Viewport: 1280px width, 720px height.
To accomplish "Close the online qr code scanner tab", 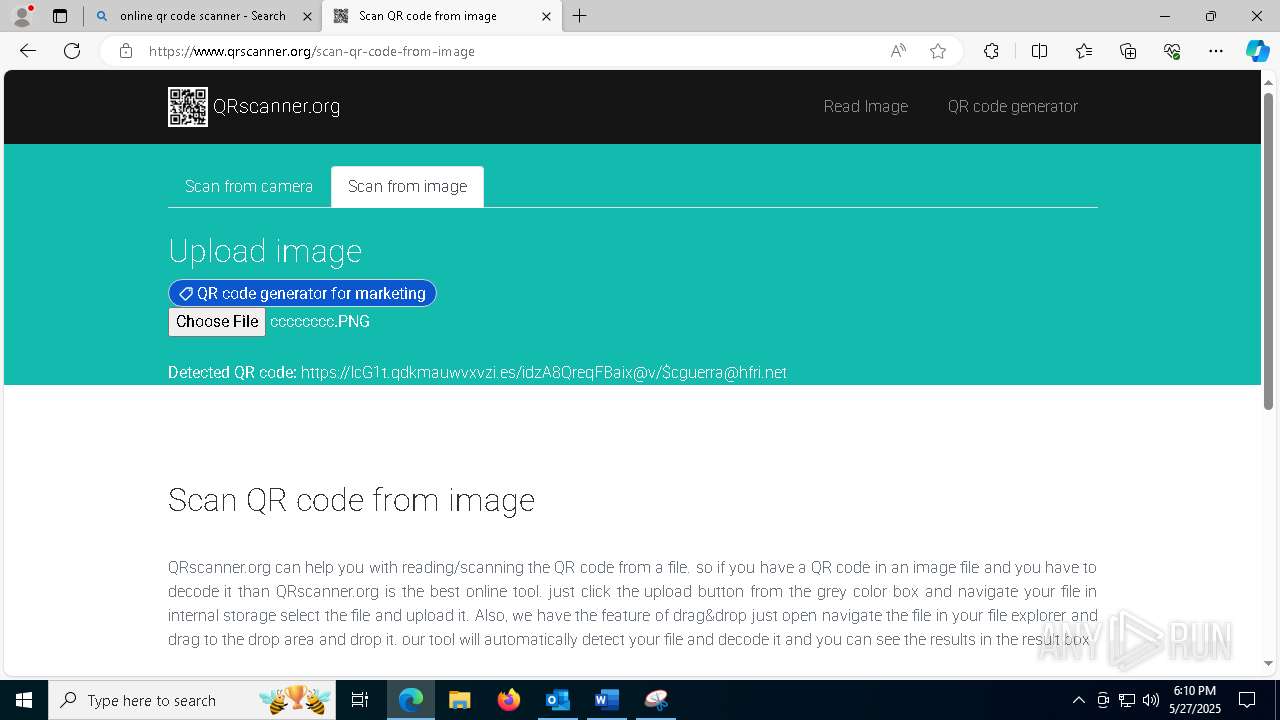I will point(307,16).
